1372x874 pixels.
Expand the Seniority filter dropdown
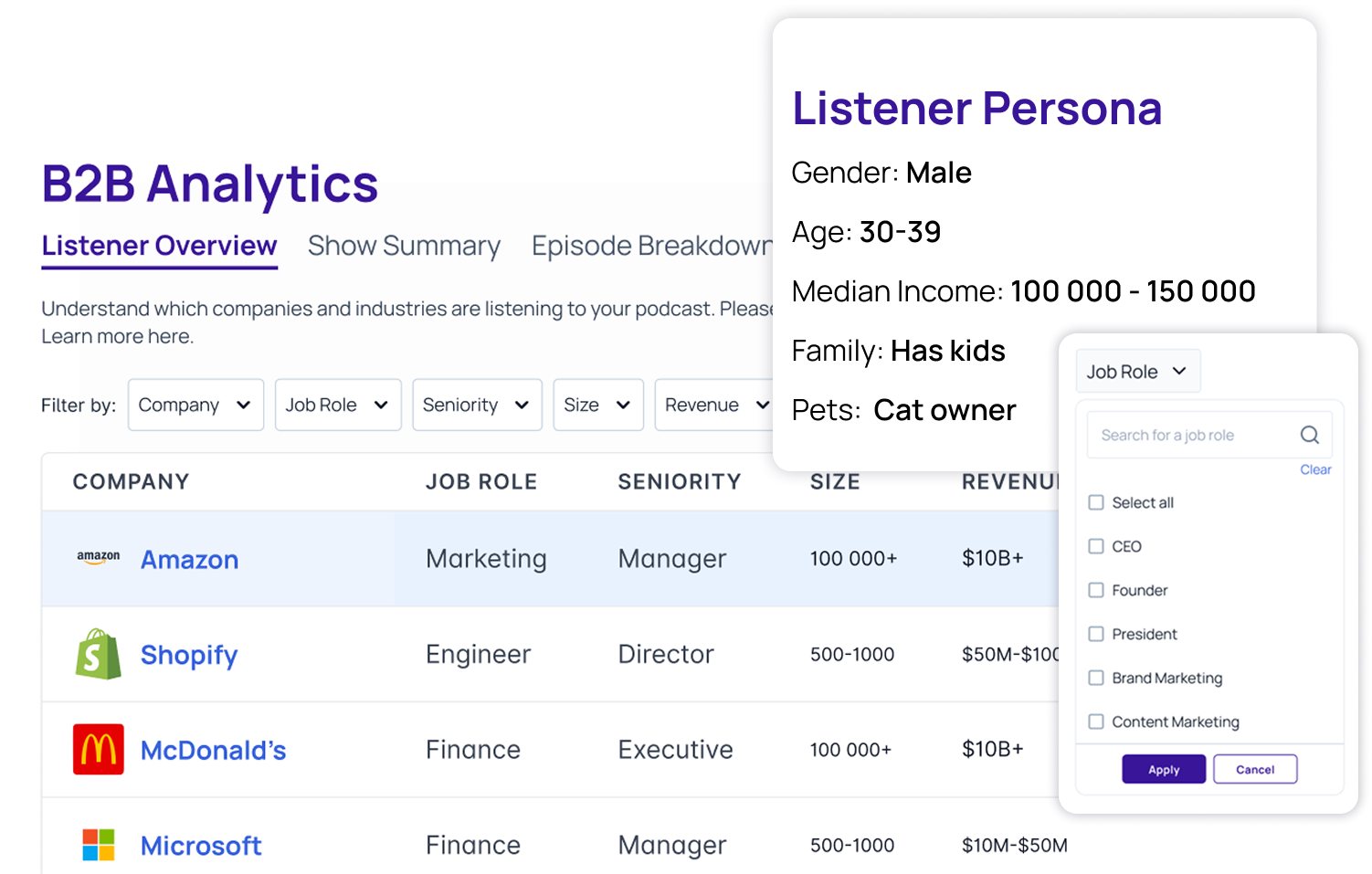coord(477,405)
